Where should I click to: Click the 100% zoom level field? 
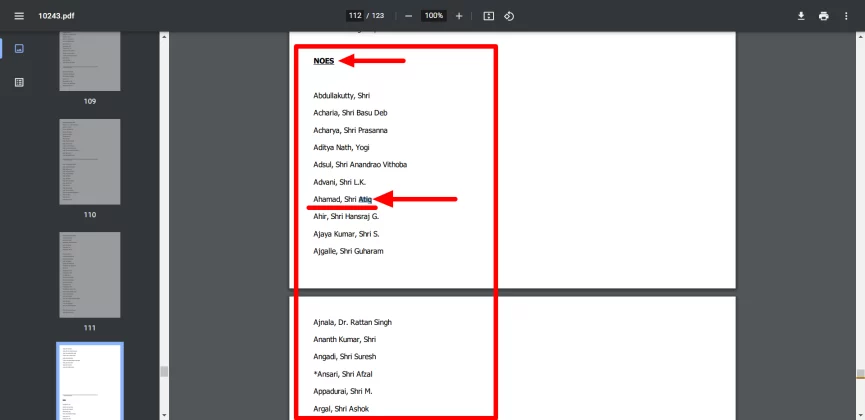point(433,16)
